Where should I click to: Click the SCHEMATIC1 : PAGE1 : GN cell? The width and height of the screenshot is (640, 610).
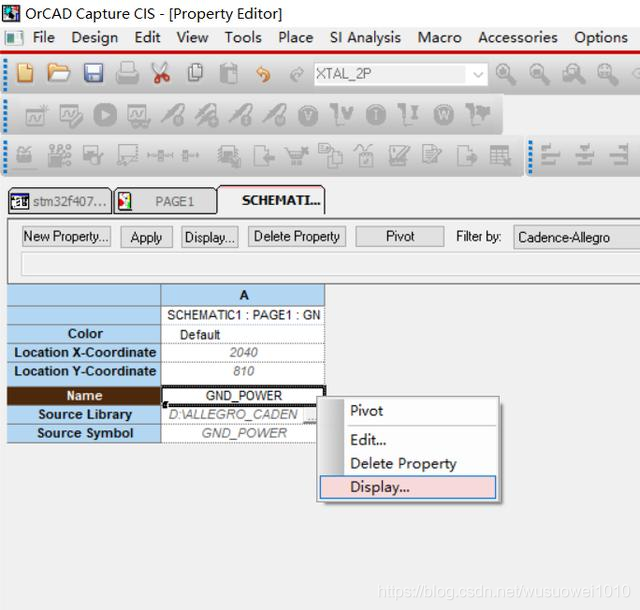[x=243, y=315]
